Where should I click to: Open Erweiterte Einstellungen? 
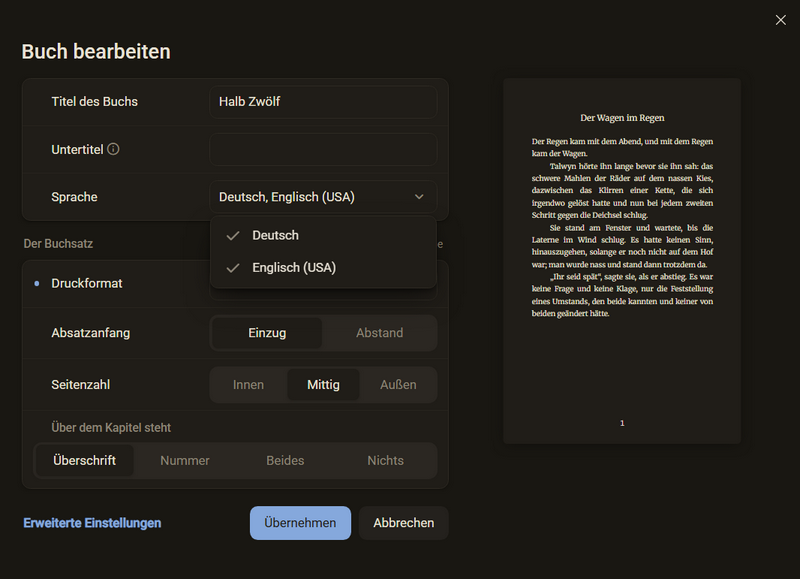[92, 523]
